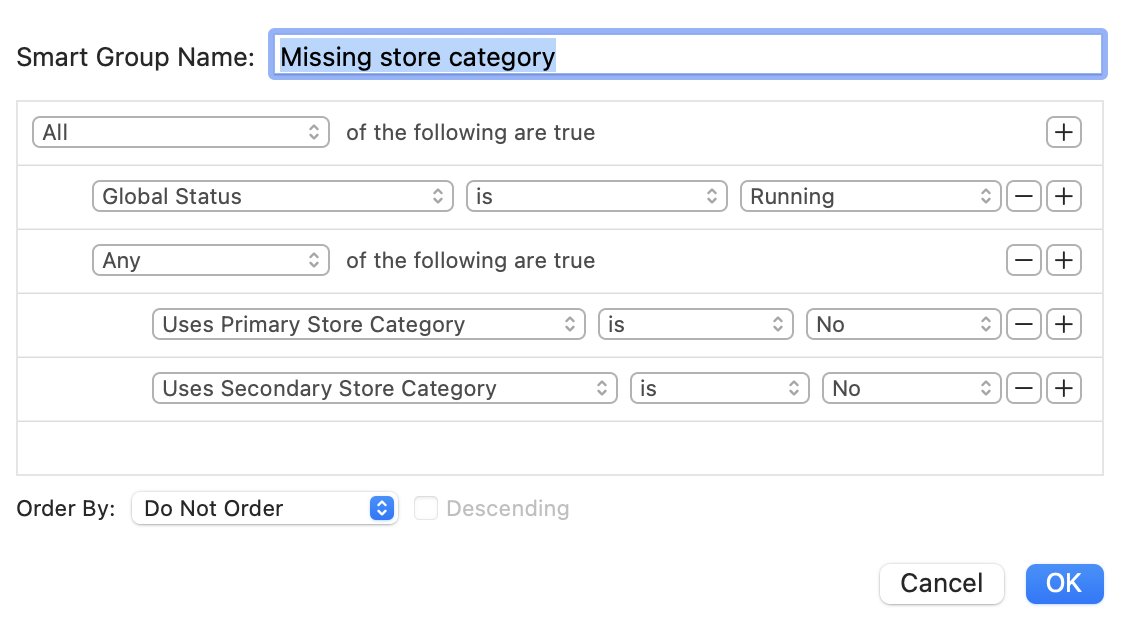Change the Running status value dropdown
The height and width of the screenshot is (628, 1126).
coord(870,196)
